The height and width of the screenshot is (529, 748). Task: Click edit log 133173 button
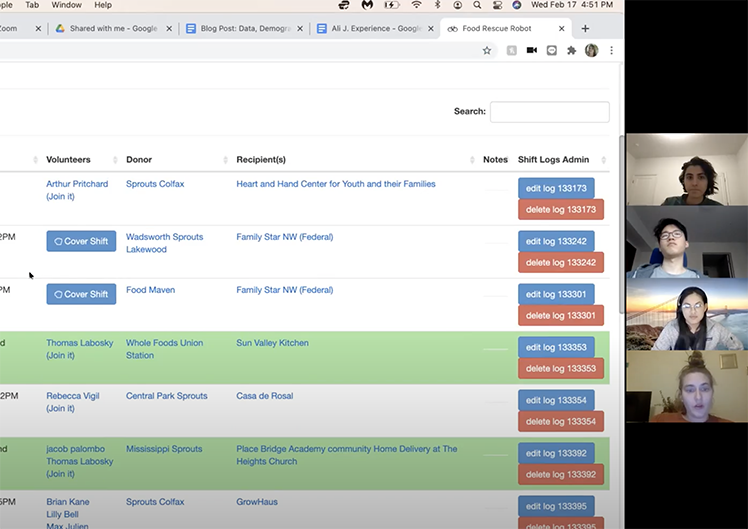tap(556, 188)
